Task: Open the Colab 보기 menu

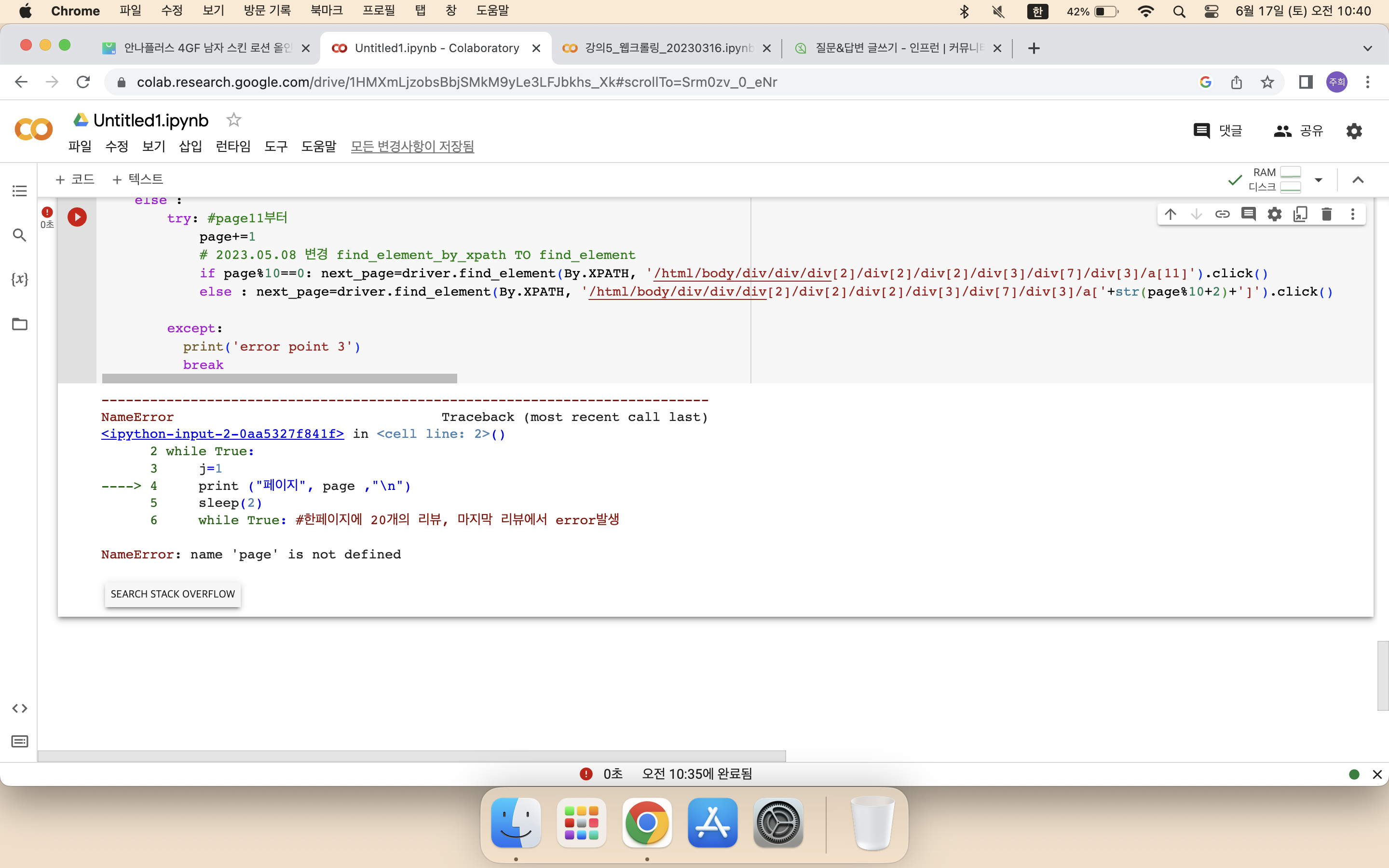Action: click(153, 147)
